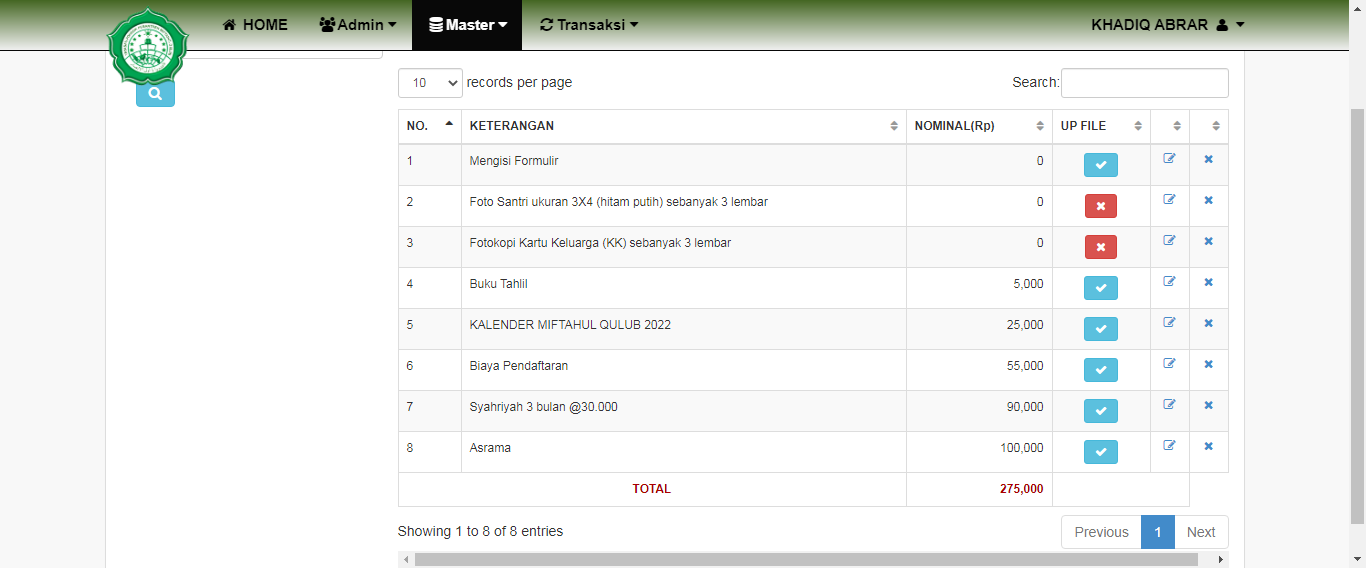Click the school logo emblem
Image resolution: width=1366 pixels, height=568 pixels.
tap(148, 47)
